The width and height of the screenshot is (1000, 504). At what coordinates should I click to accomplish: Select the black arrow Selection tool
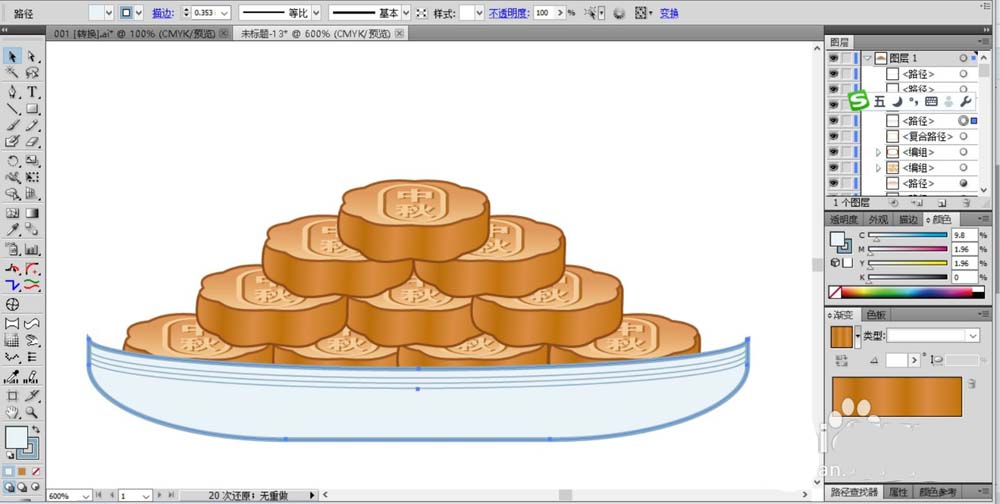[x=12, y=57]
